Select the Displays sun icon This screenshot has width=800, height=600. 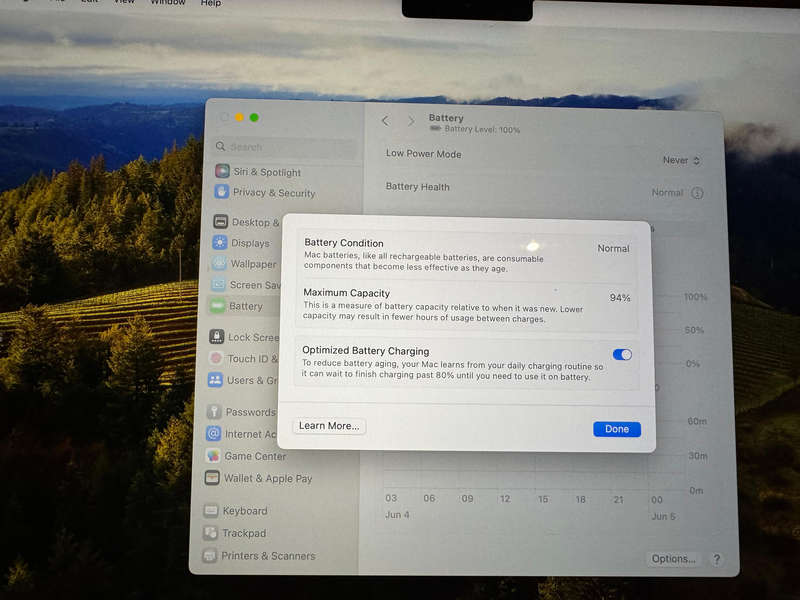(x=219, y=242)
